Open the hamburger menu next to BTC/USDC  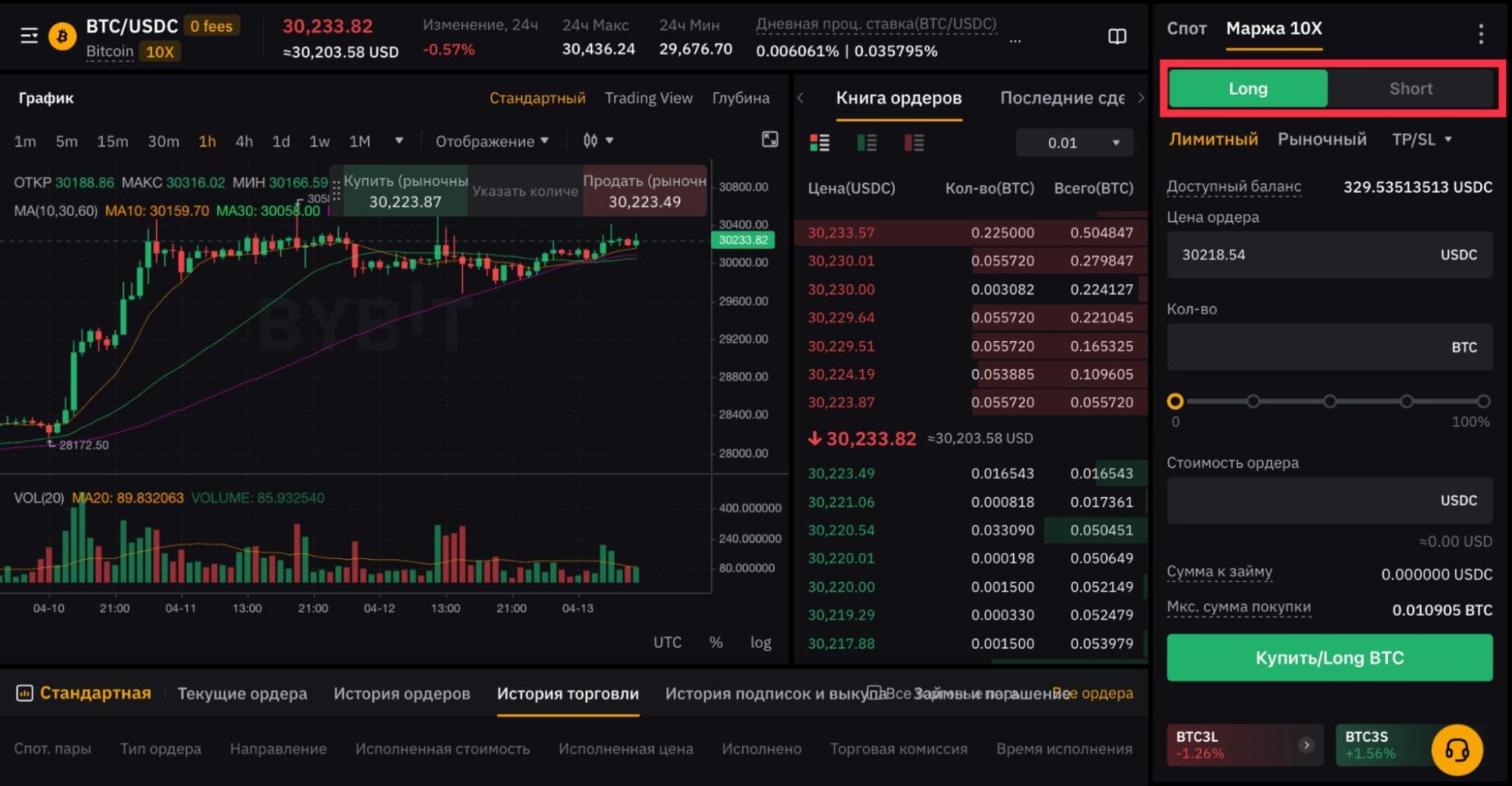pos(29,36)
